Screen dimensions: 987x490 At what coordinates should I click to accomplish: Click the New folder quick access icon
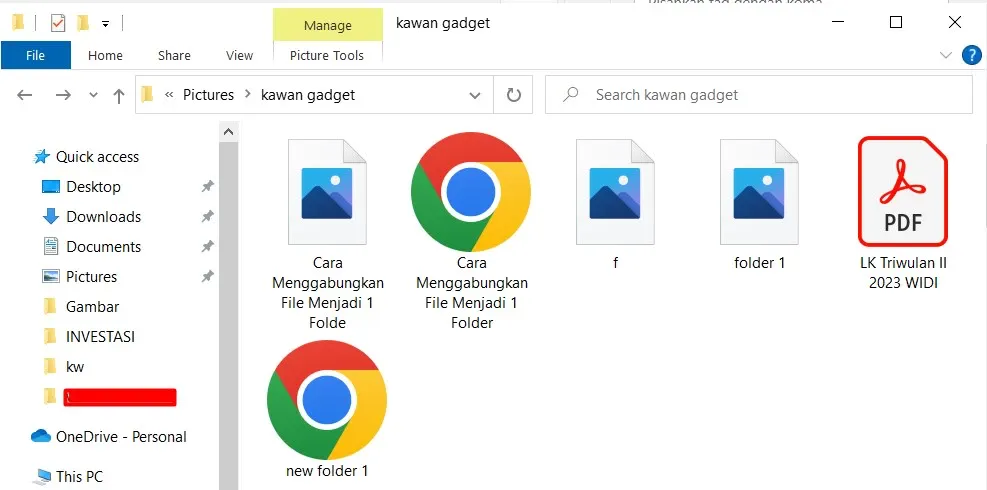82,24
